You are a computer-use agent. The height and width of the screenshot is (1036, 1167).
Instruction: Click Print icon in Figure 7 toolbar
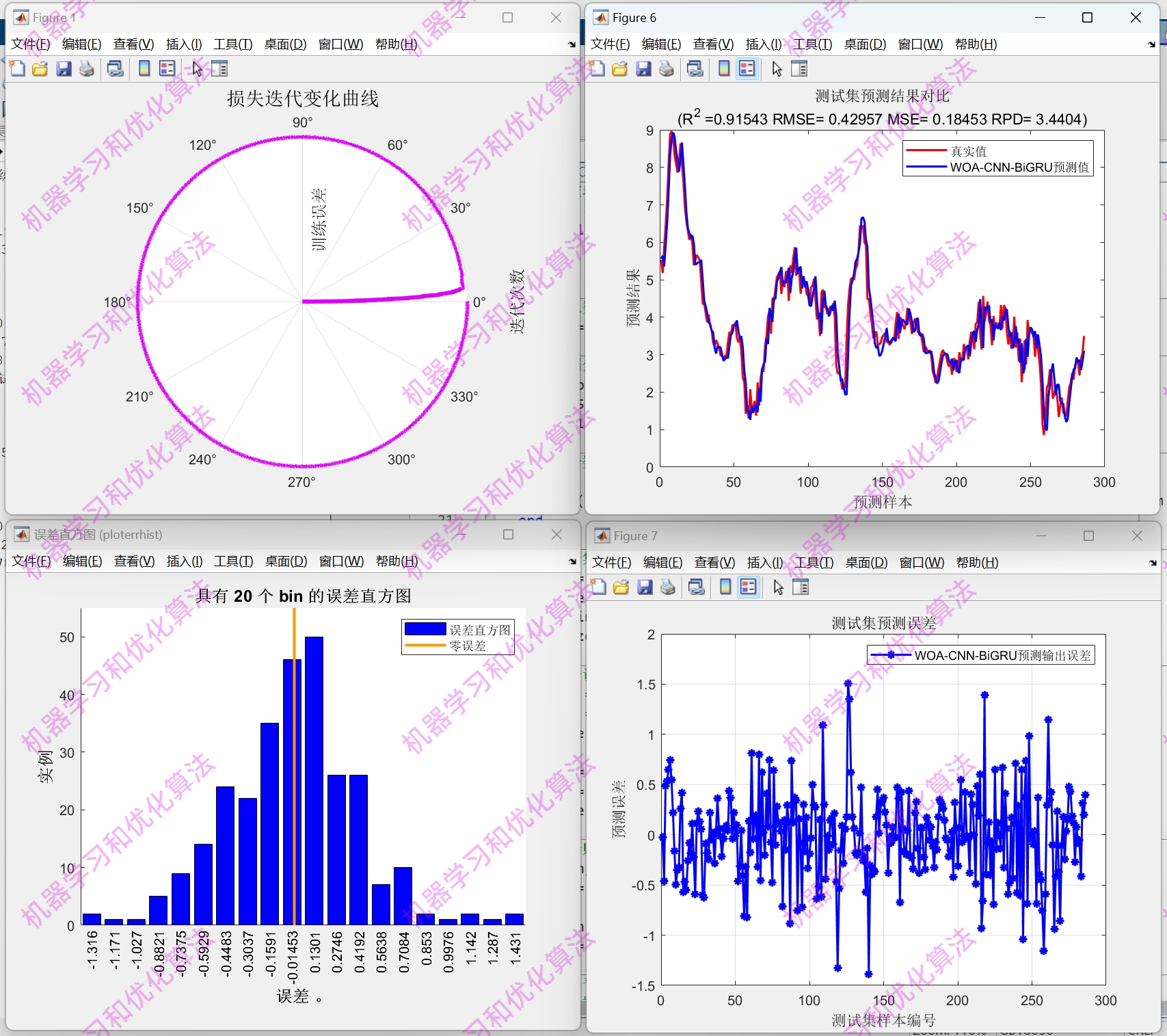(x=668, y=587)
